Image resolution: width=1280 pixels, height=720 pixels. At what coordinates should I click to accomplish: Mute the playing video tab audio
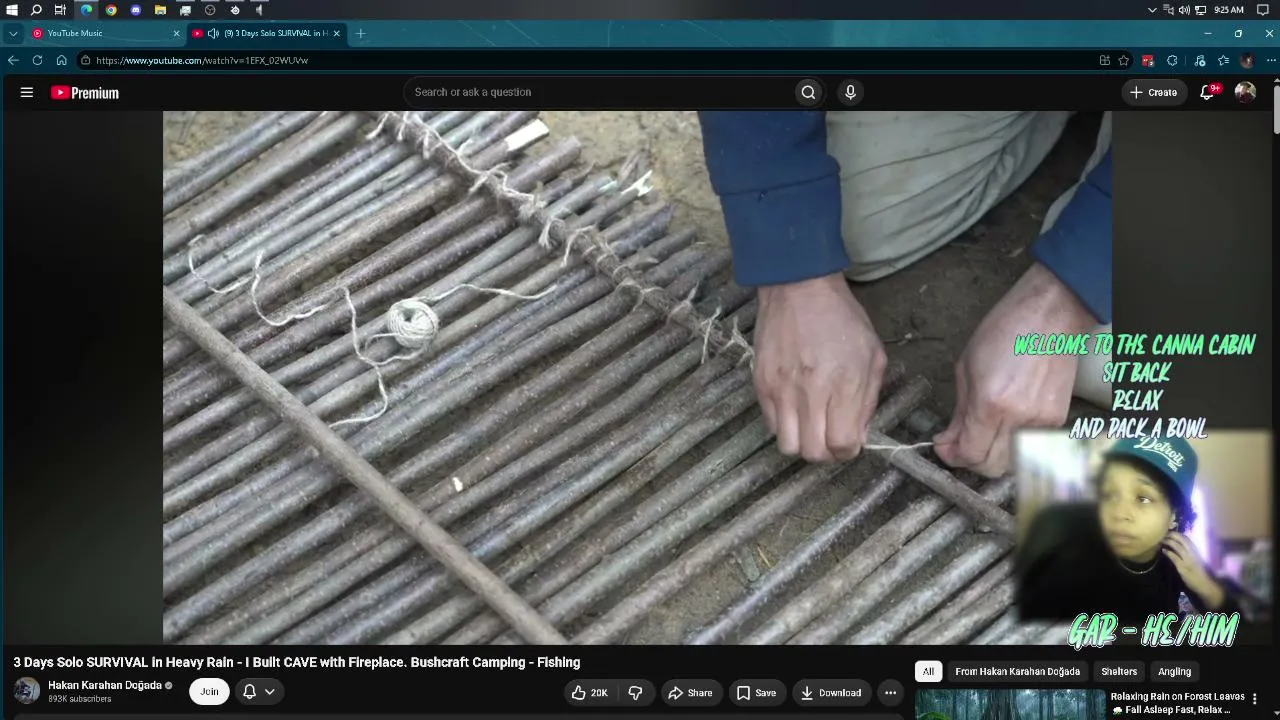click(x=212, y=33)
